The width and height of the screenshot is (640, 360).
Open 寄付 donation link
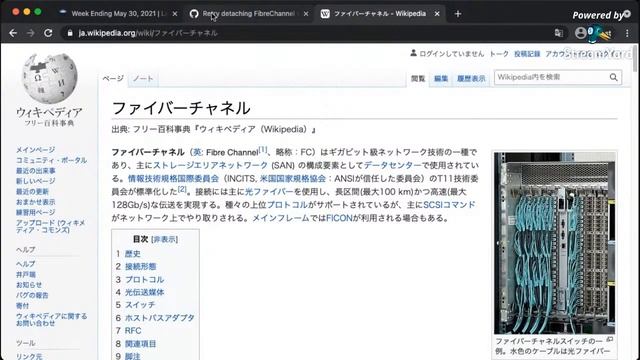(22, 306)
